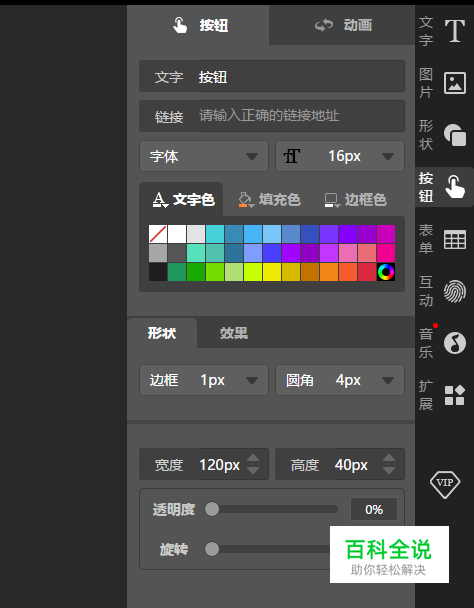
Task: Pick the hot pink swatch at second-row end
Action: click(386, 253)
